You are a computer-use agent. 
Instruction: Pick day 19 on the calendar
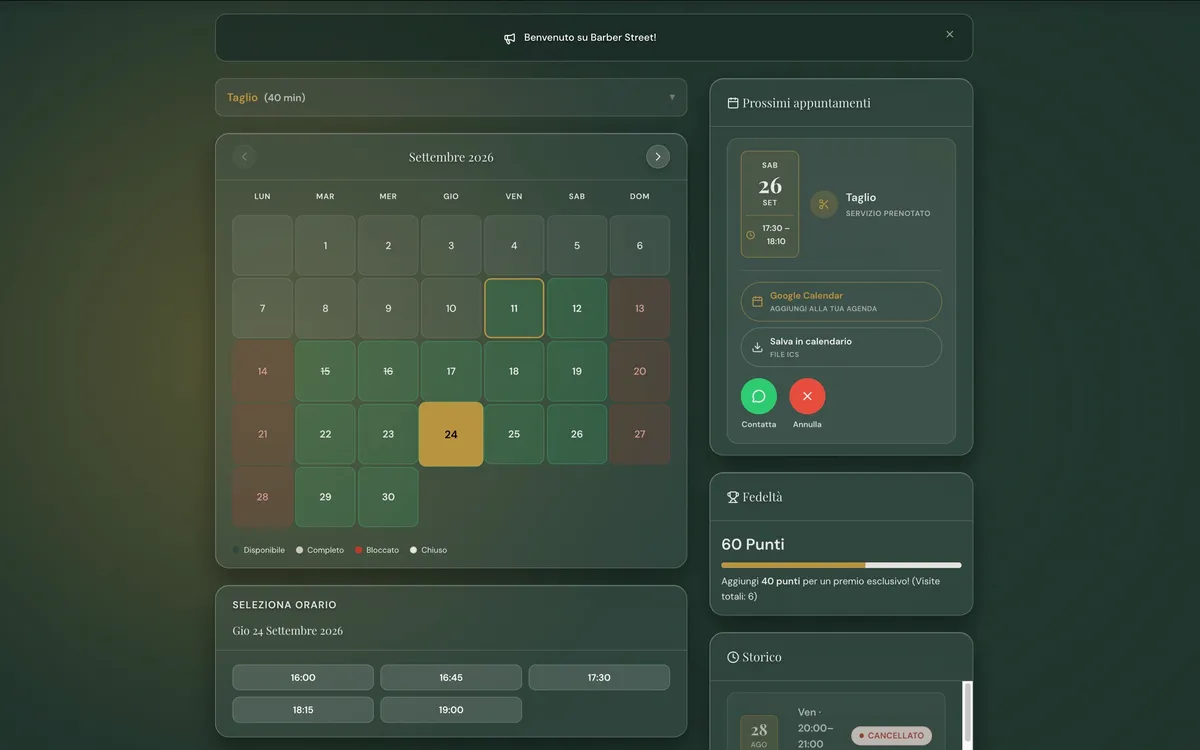pyautogui.click(x=577, y=371)
